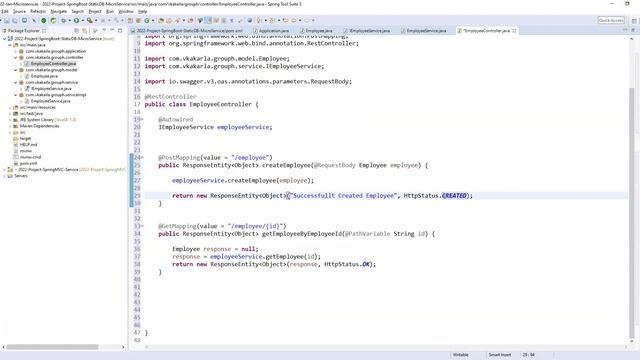Open the Window menu

tap(126, 11)
